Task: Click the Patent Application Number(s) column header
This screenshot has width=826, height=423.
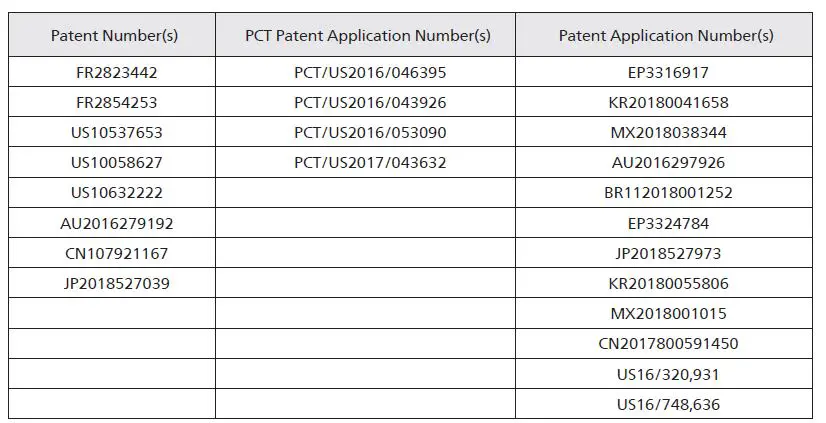Action: [665, 36]
